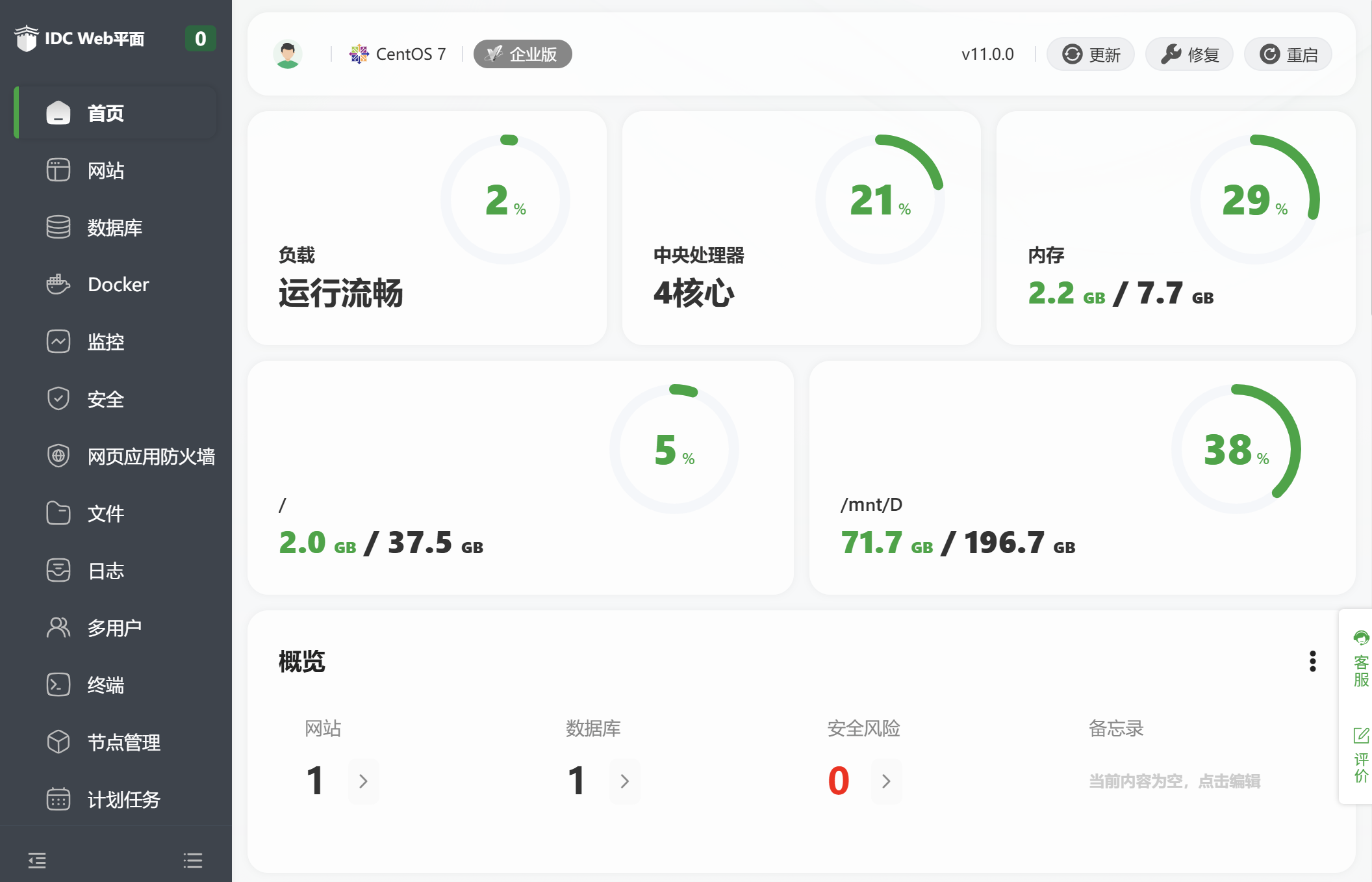1372x882 pixels.
Task: Open the Docker management page
Action: click(x=116, y=285)
